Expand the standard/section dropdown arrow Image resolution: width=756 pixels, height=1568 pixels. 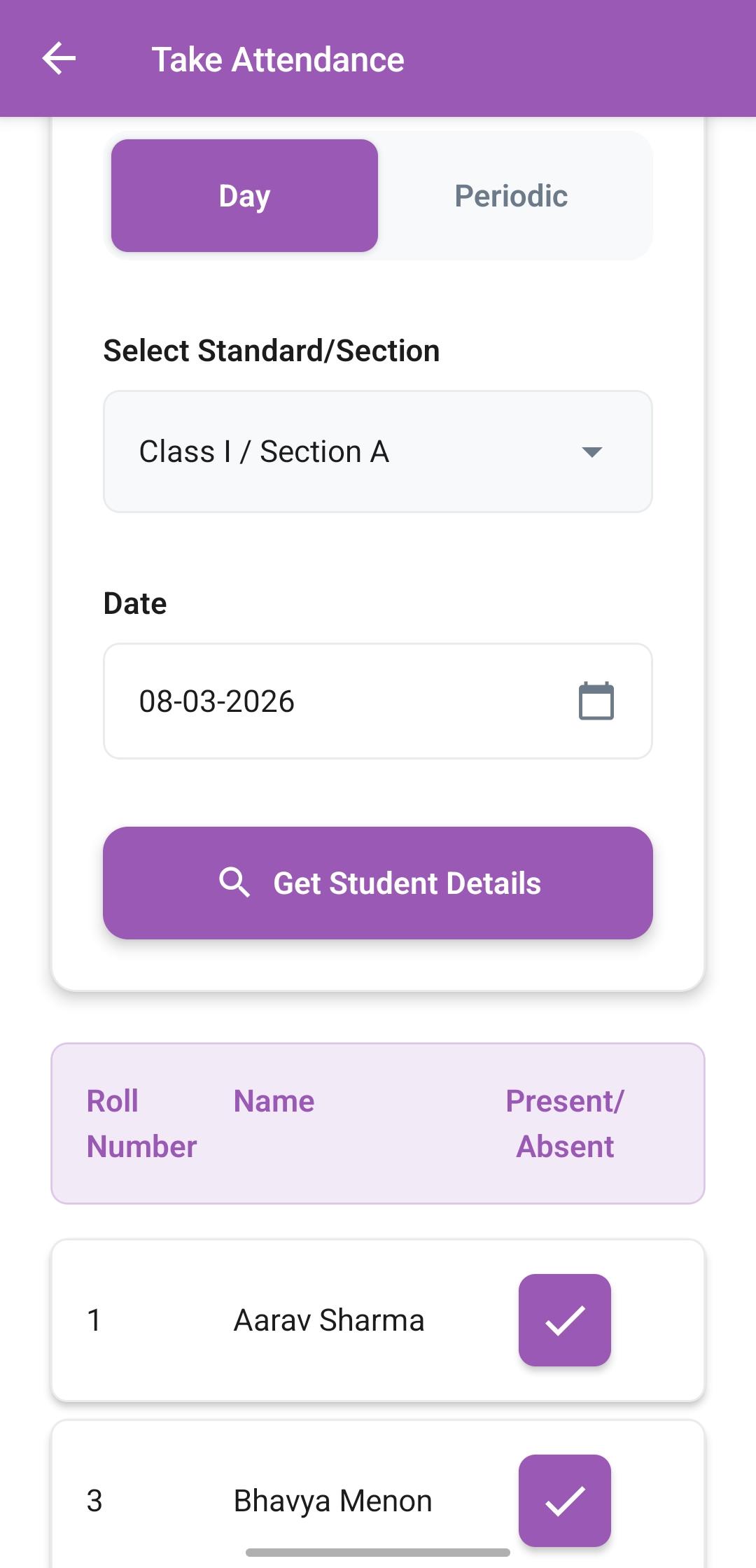coord(592,452)
